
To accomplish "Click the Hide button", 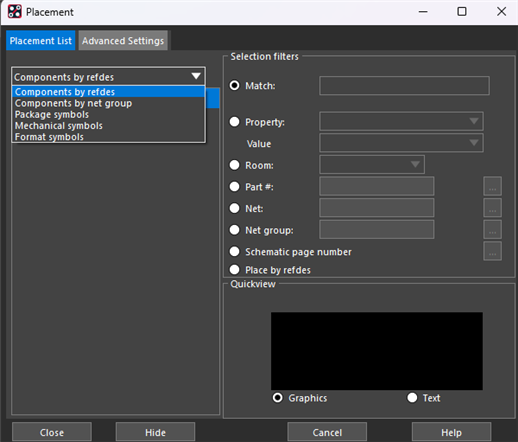I will [x=155, y=432].
